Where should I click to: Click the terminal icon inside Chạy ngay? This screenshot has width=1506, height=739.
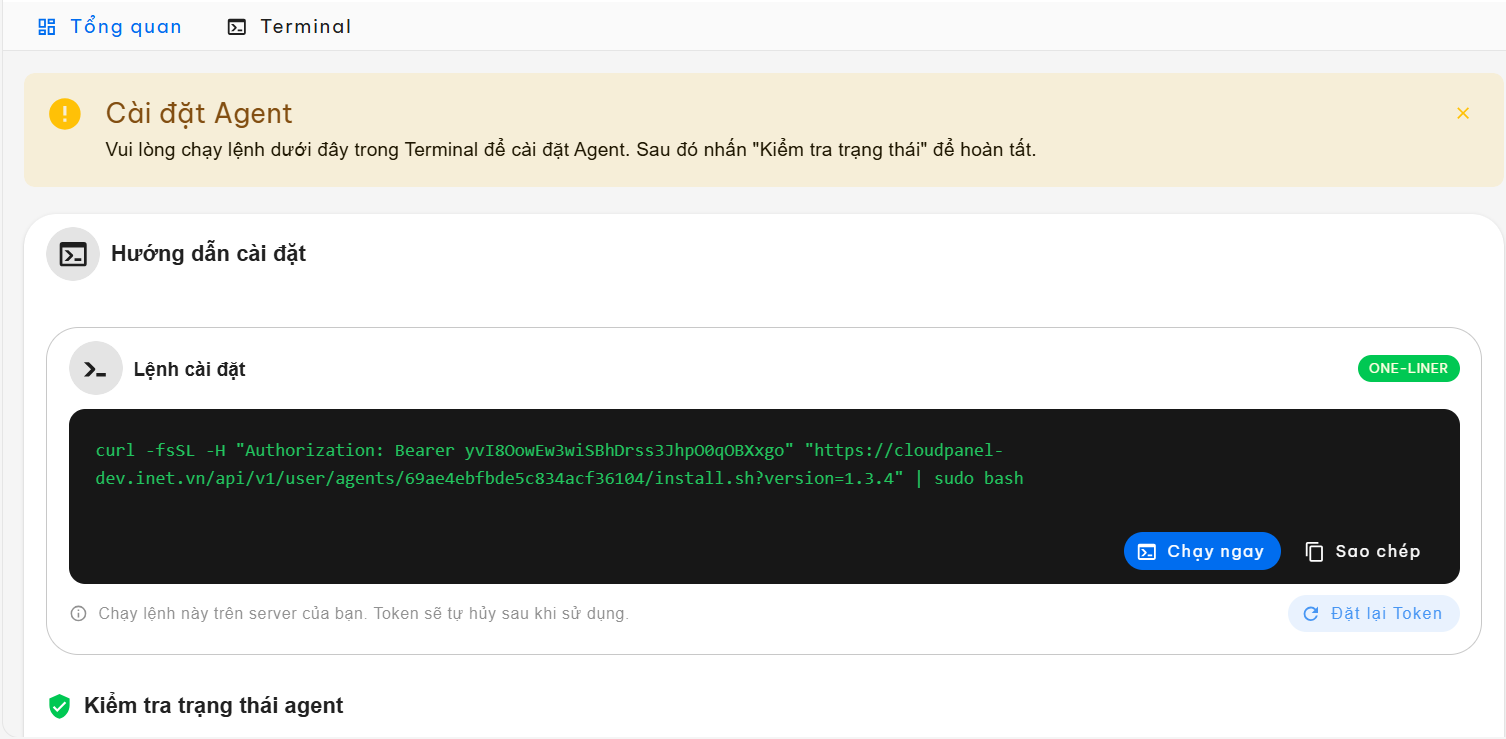[1147, 552]
